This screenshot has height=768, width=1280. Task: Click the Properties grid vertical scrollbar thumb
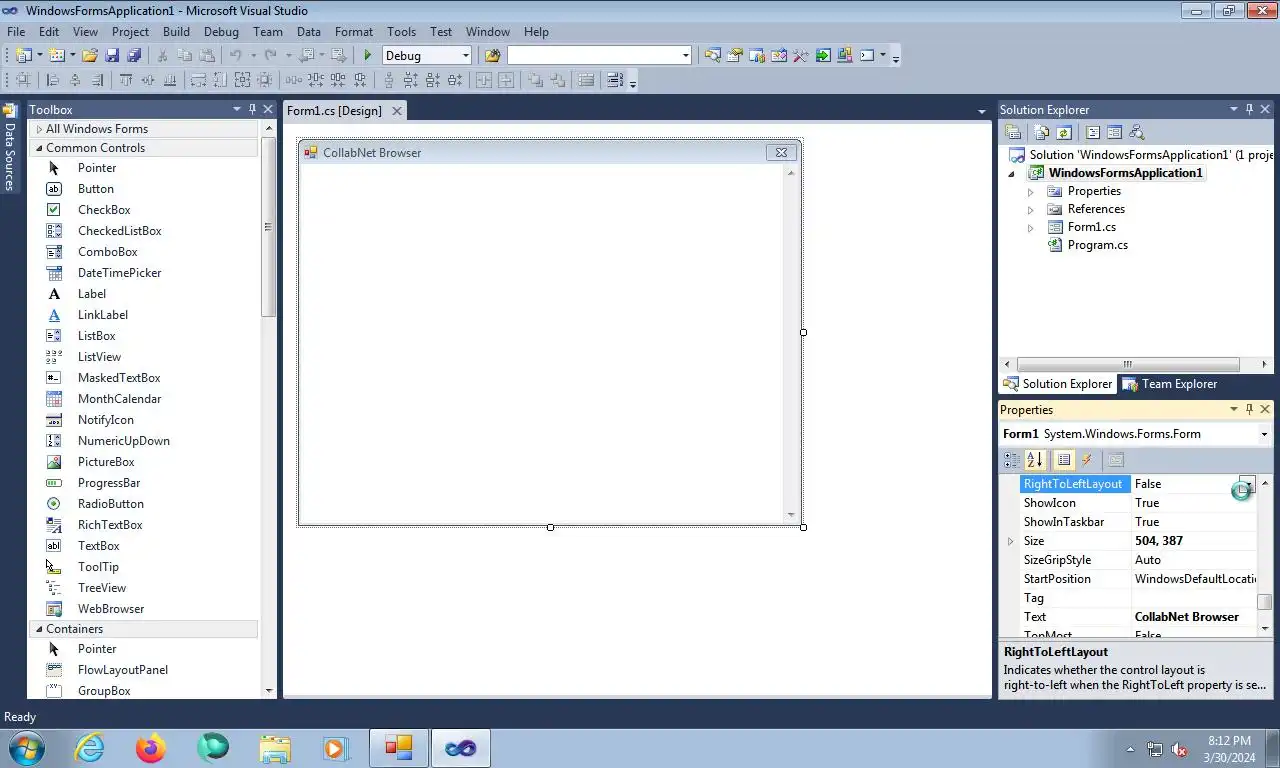pyautogui.click(x=1264, y=602)
